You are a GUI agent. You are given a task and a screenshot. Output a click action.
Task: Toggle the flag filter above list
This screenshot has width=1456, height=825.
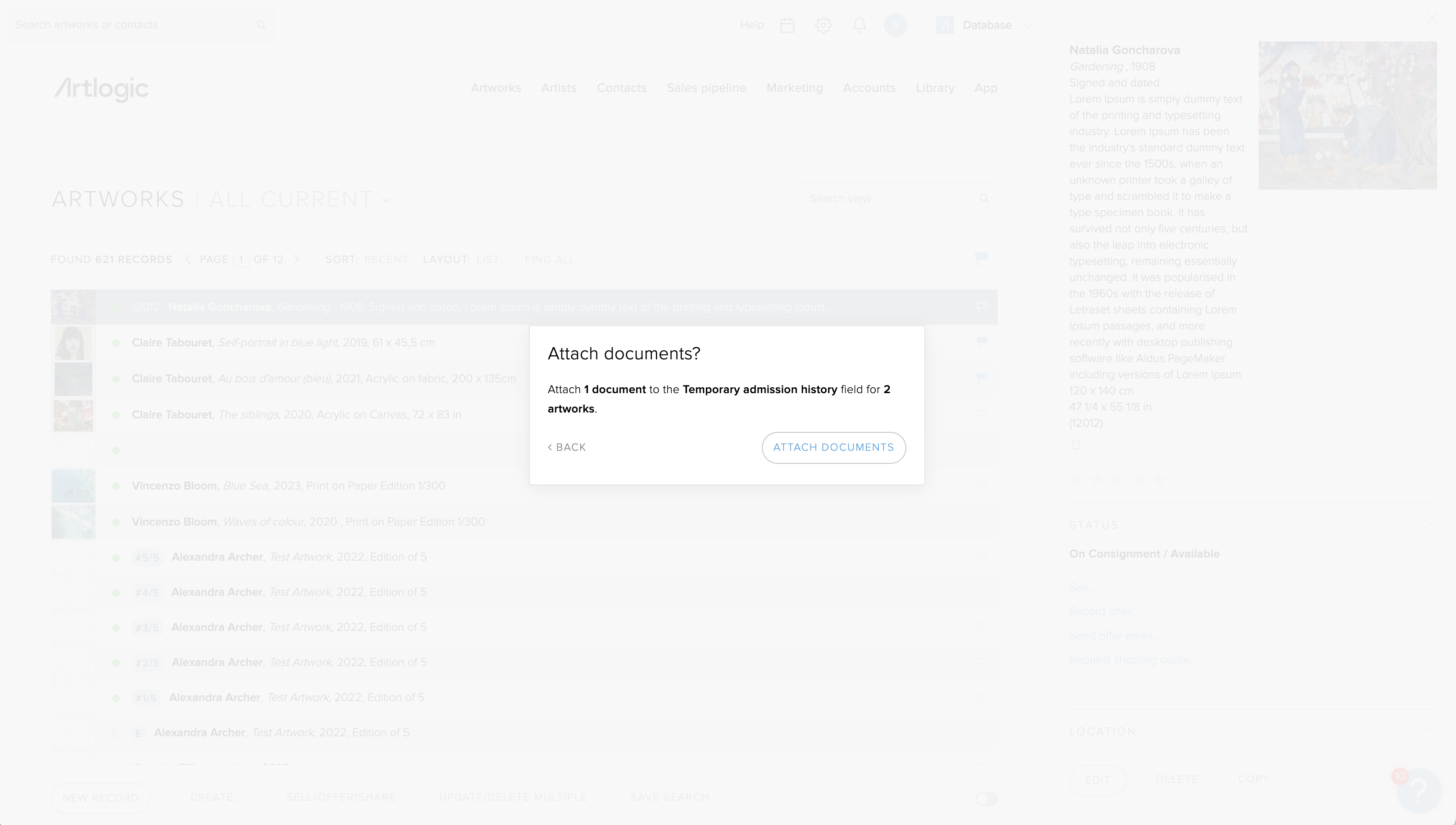(981, 258)
